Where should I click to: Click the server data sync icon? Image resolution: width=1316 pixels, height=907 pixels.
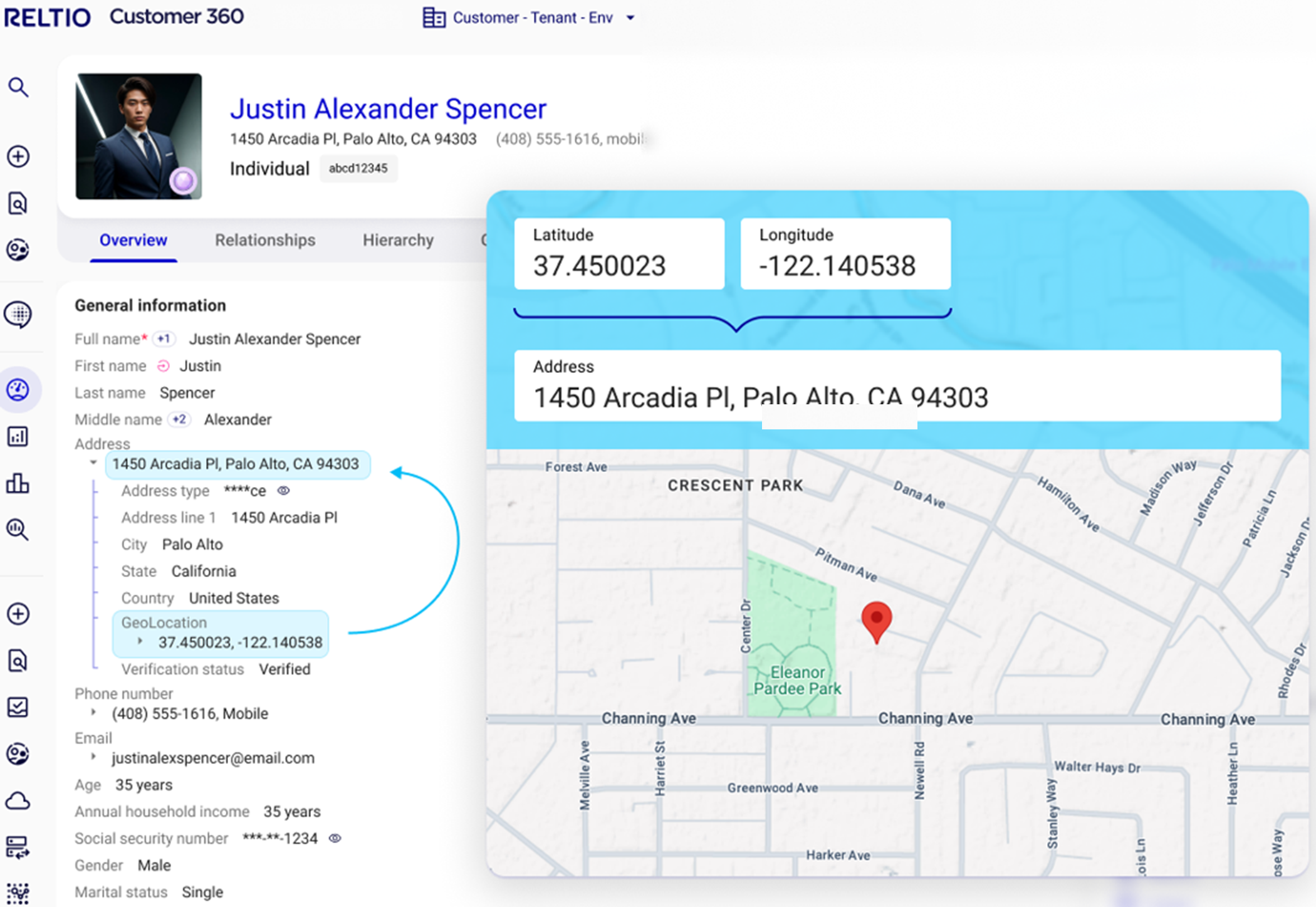[18, 847]
